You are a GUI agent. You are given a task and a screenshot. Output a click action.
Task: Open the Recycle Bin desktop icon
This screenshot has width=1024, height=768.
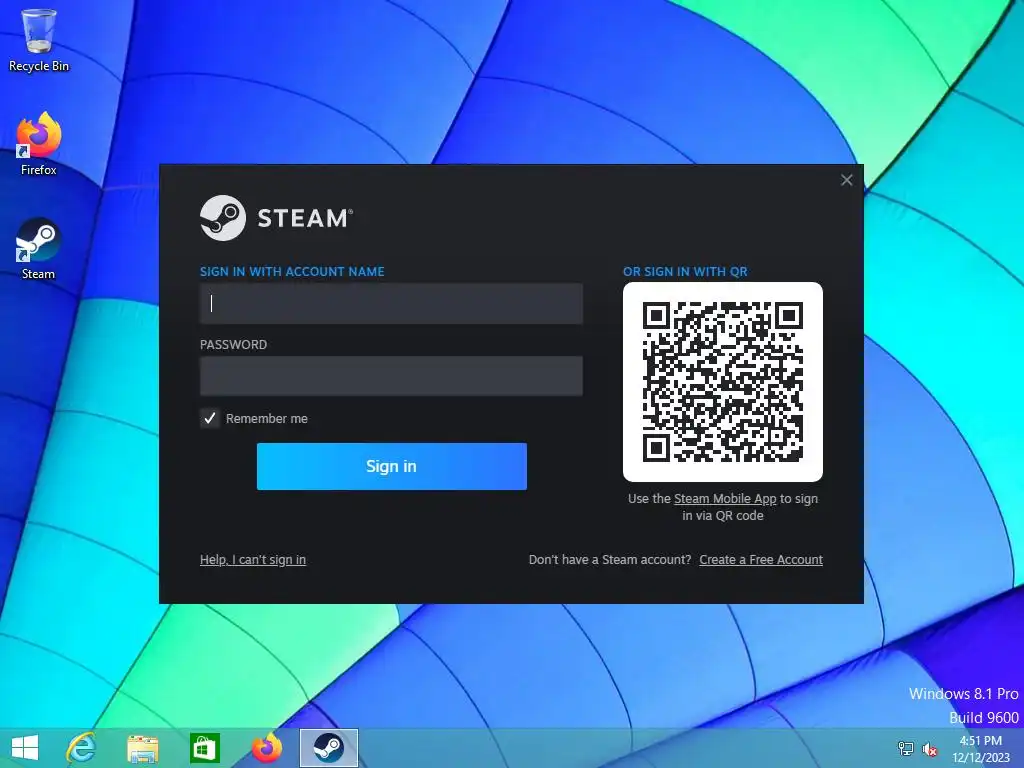[x=39, y=40]
